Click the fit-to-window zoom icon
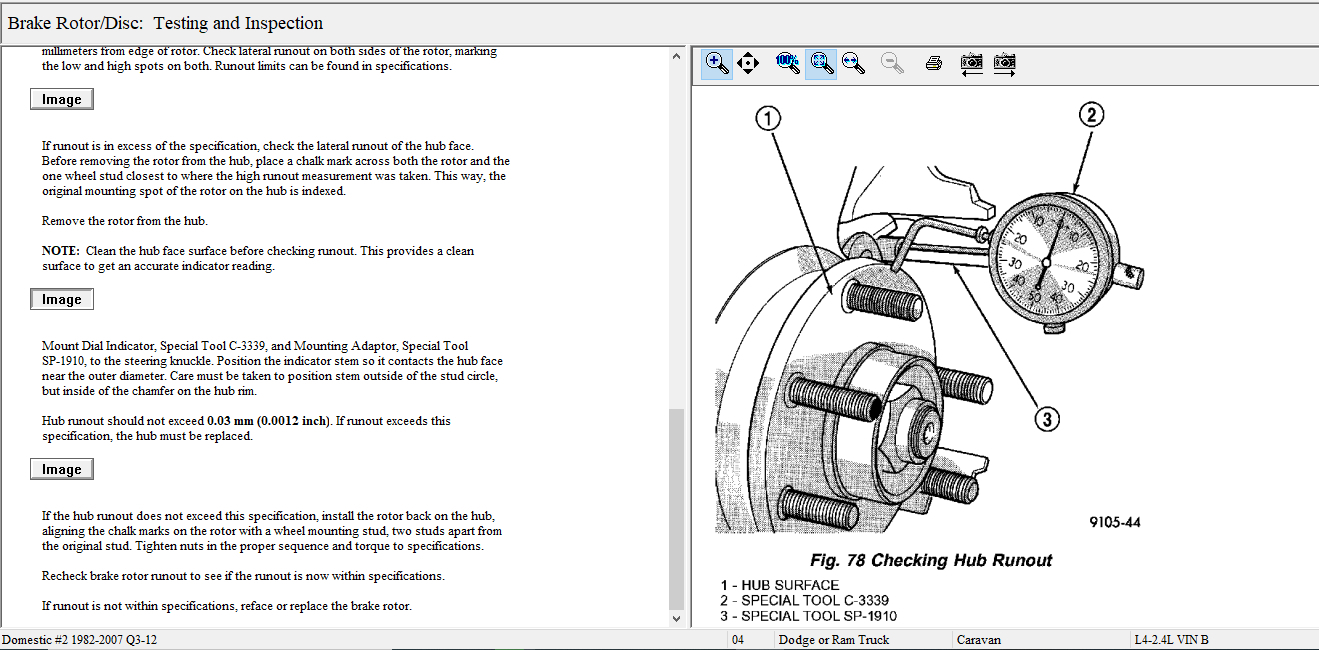Image resolution: width=1319 pixels, height=650 pixels. click(821, 64)
